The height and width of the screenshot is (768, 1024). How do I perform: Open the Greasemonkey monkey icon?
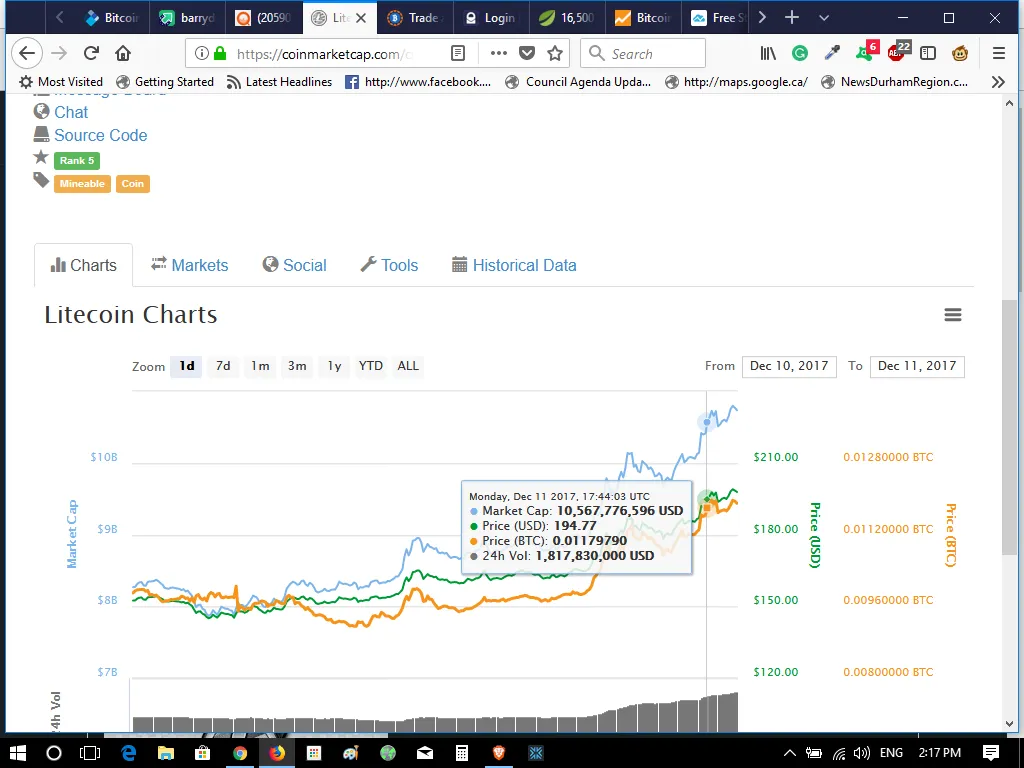[960, 54]
